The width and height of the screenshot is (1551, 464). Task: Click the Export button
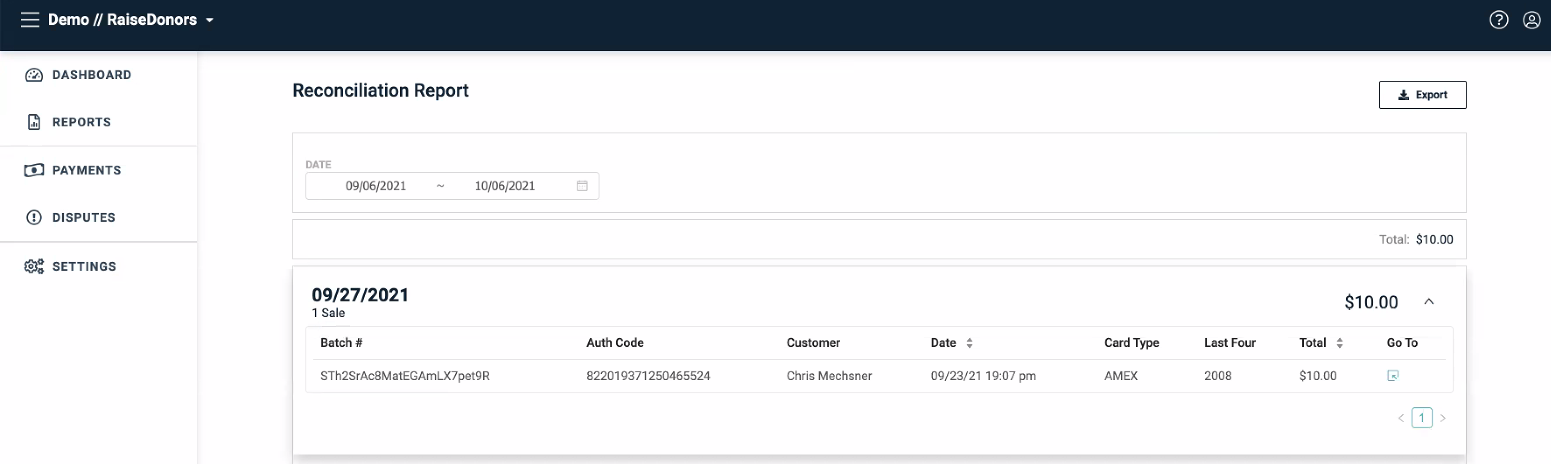tap(1422, 95)
